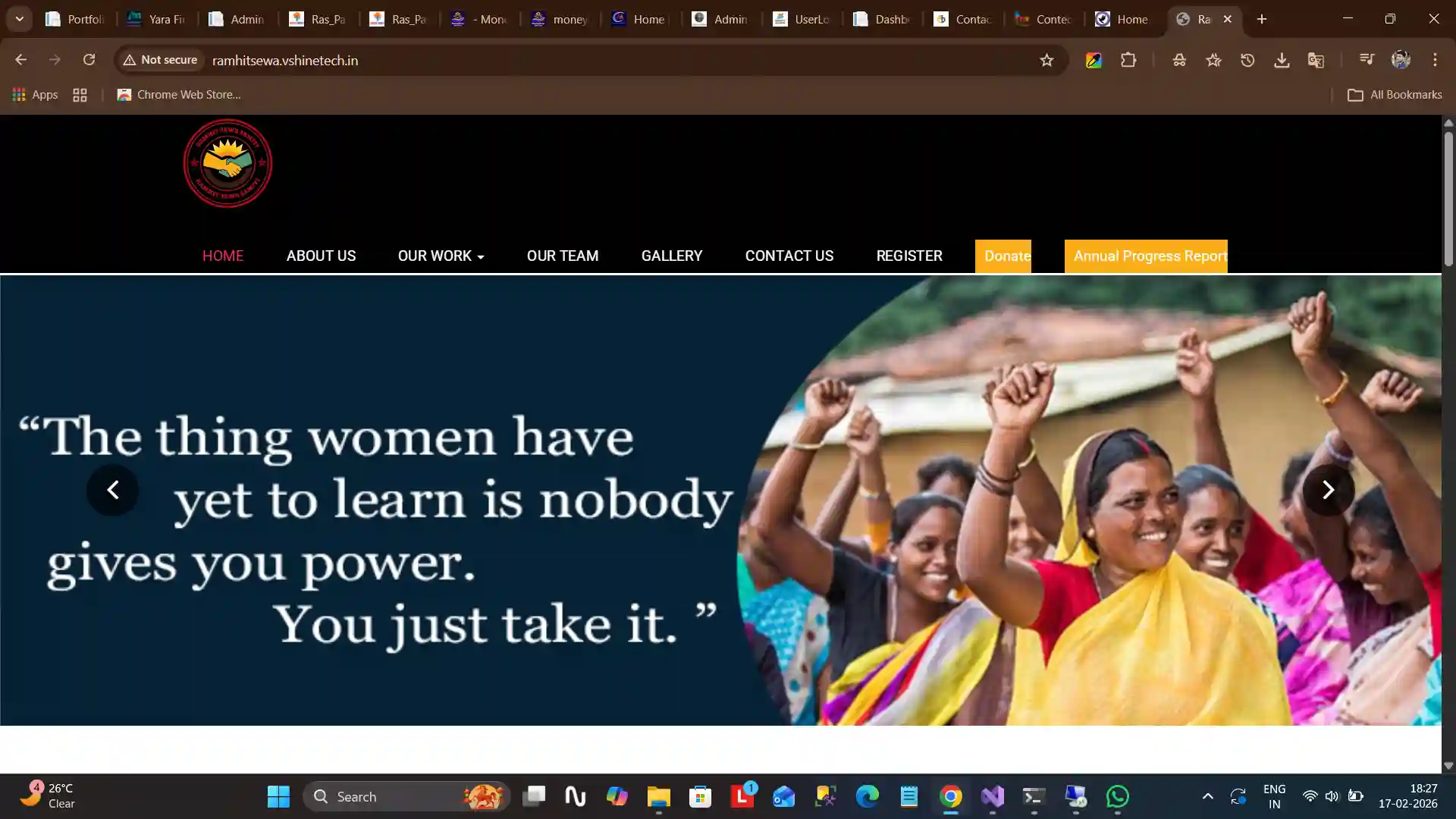Open the tab search dropdown arrow
Viewport: 1456px width, 819px height.
click(20, 19)
